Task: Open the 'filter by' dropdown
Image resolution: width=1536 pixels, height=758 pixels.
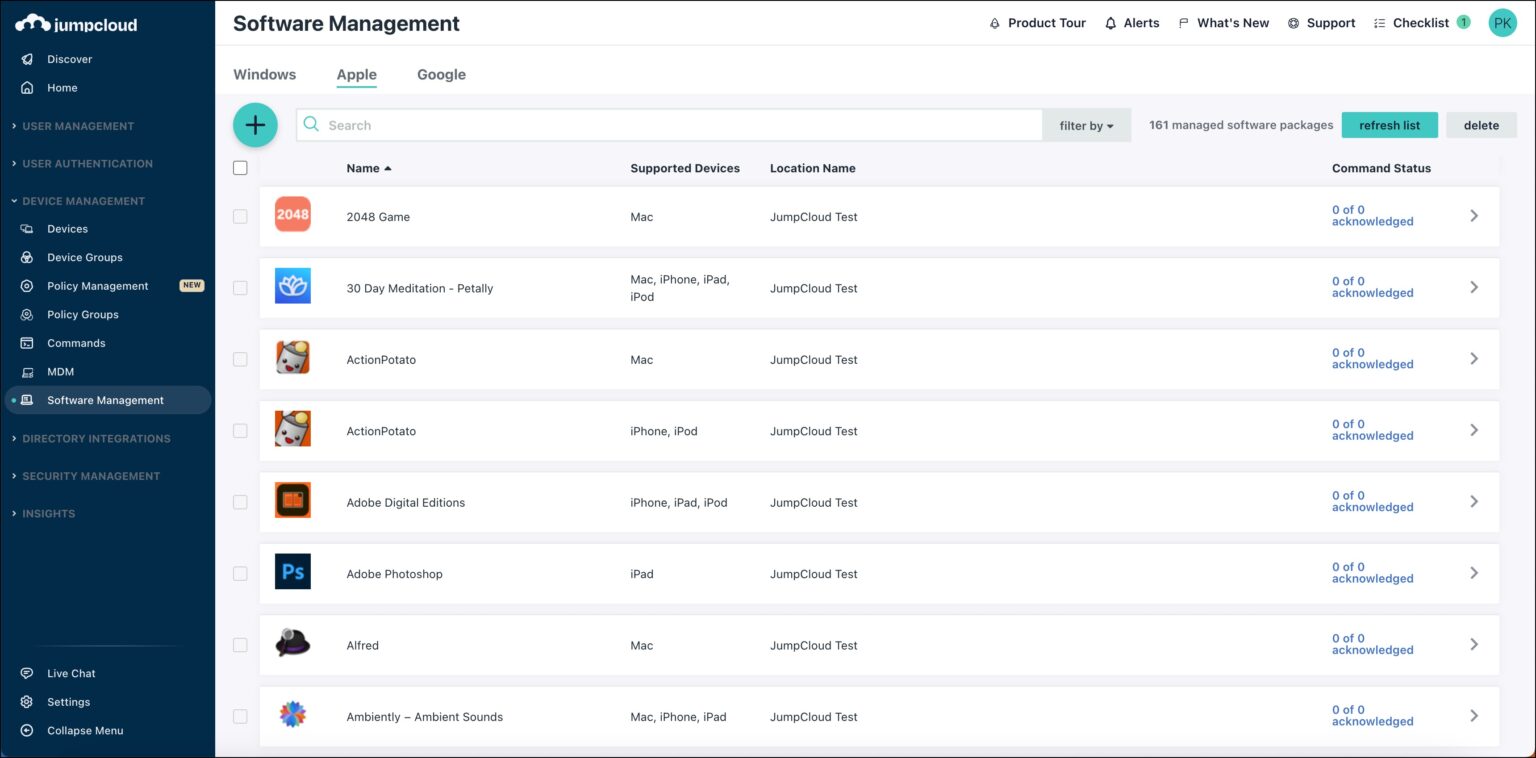Action: 1086,125
